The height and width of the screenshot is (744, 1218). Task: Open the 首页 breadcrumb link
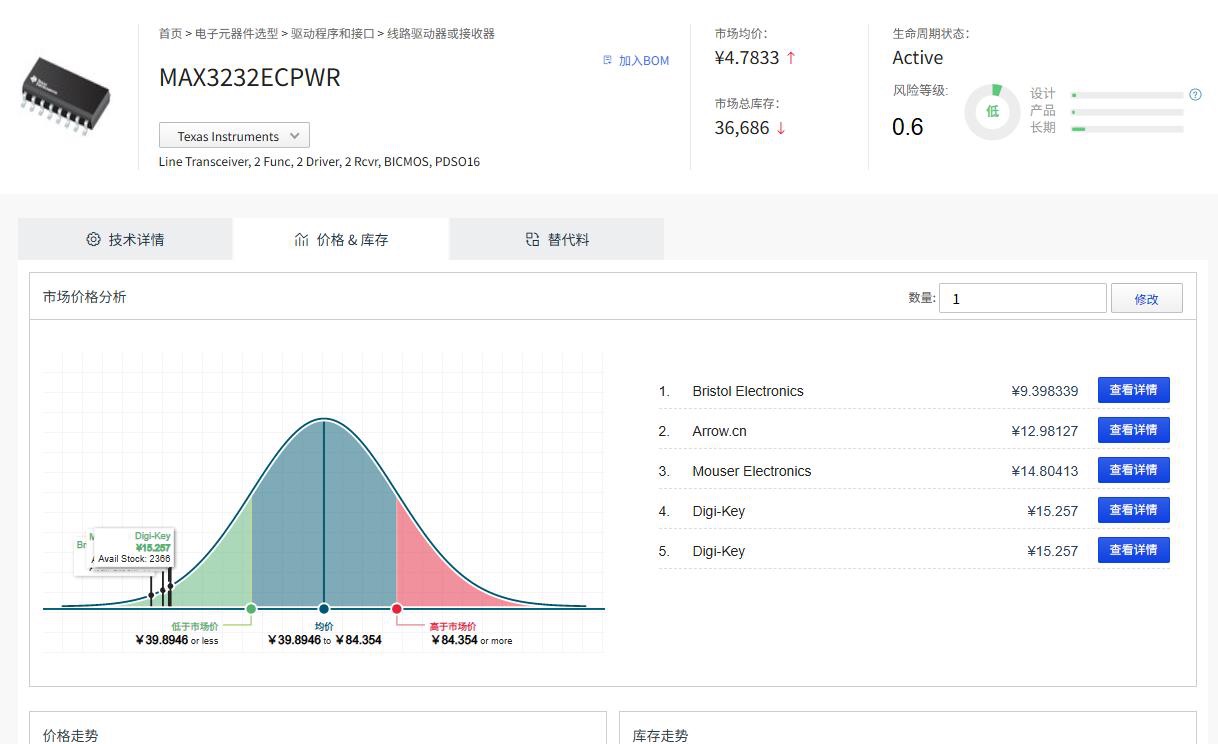(170, 33)
